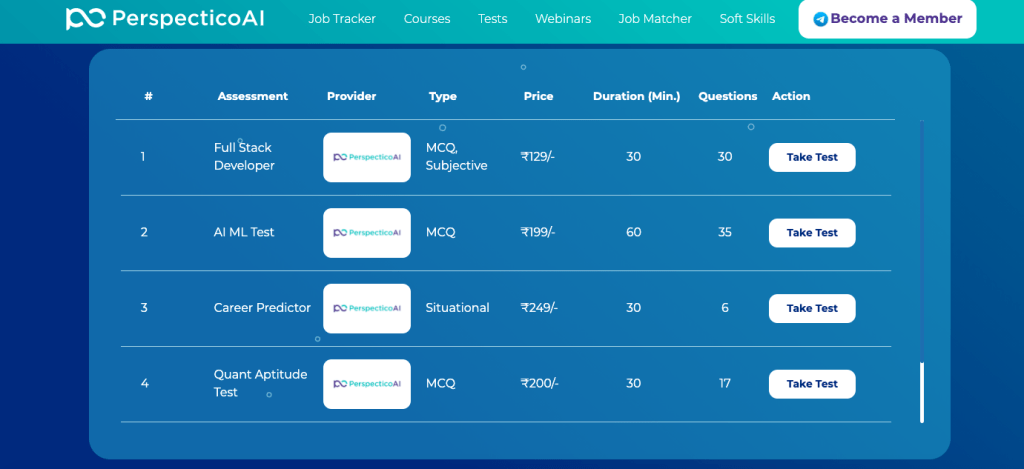The image size is (1024, 469).
Task: Take the Quant Aptitude Test
Action: (812, 384)
